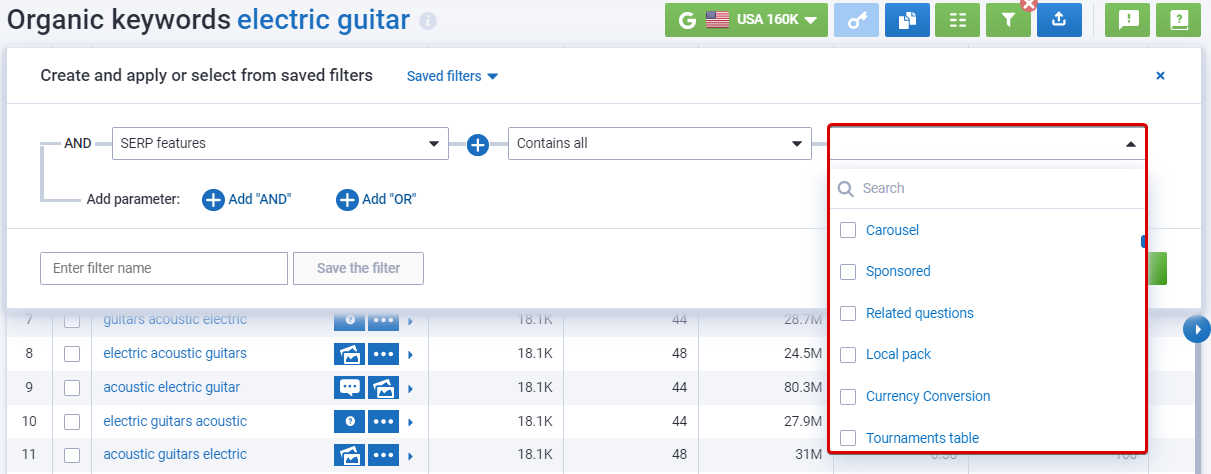Click the green funnel filter button
The height and width of the screenshot is (474, 1211).
(1007, 20)
